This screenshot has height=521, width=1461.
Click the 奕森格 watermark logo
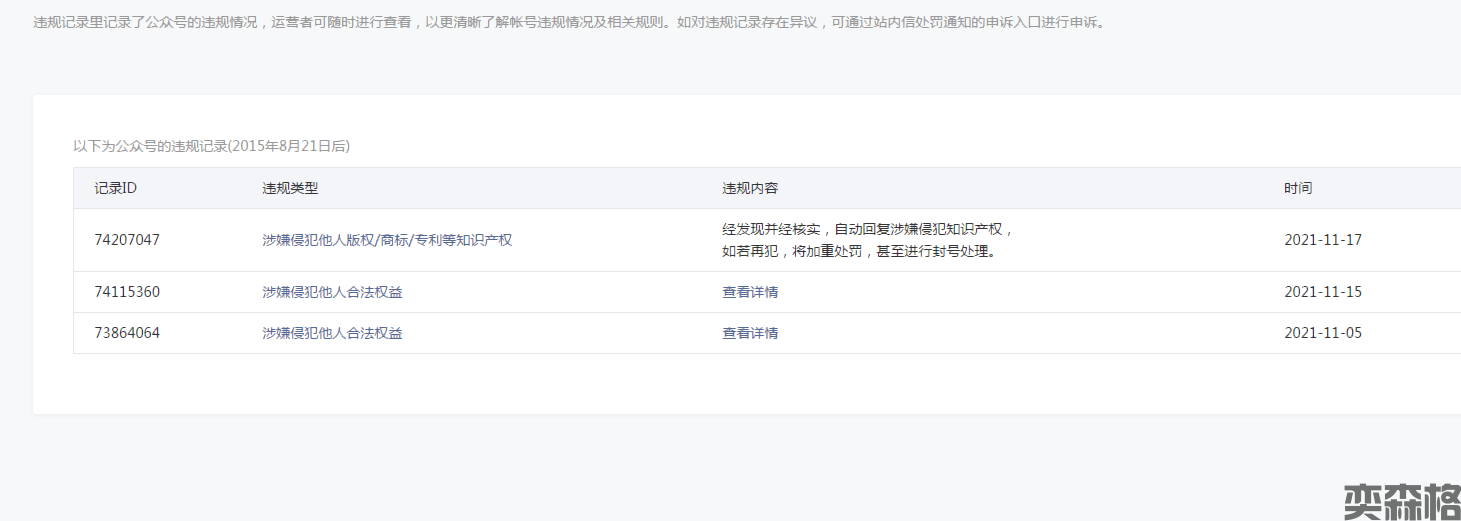[x=1400, y=502]
